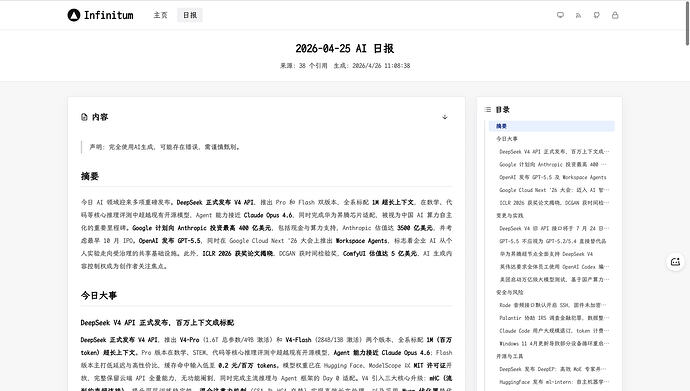The width and height of the screenshot is (690, 391).
Task: Open TOC entry Claude Code 用户大规模退订
Action: click(x=554, y=331)
